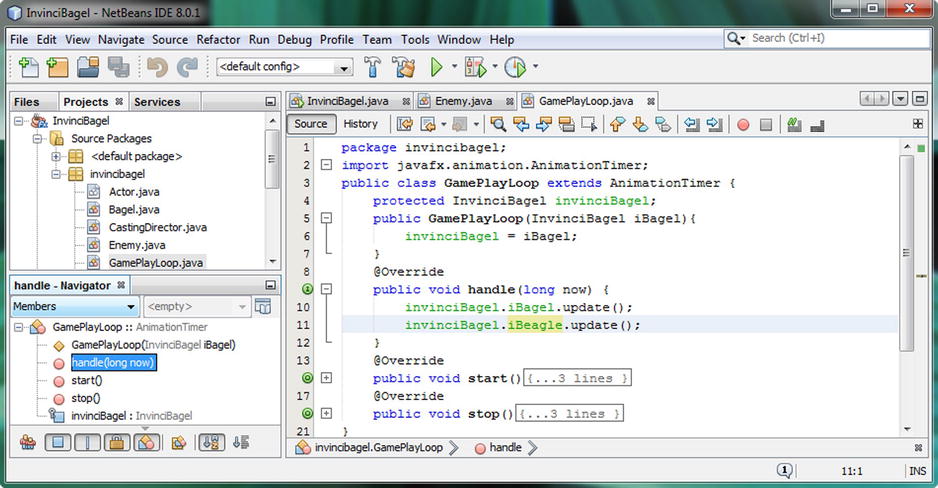The height and width of the screenshot is (488, 938).
Task: Click the Profile Project icon
Action: [514, 67]
